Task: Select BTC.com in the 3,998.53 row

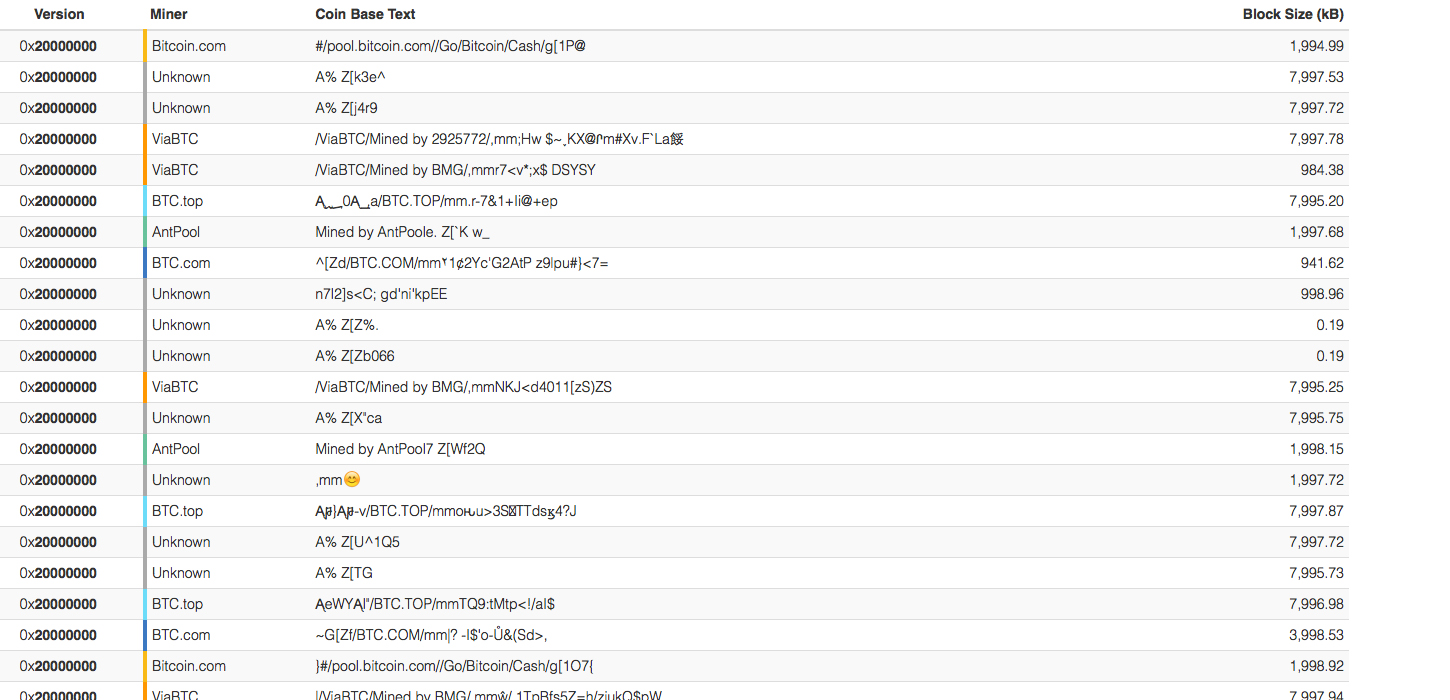Action: (x=181, y=635)
